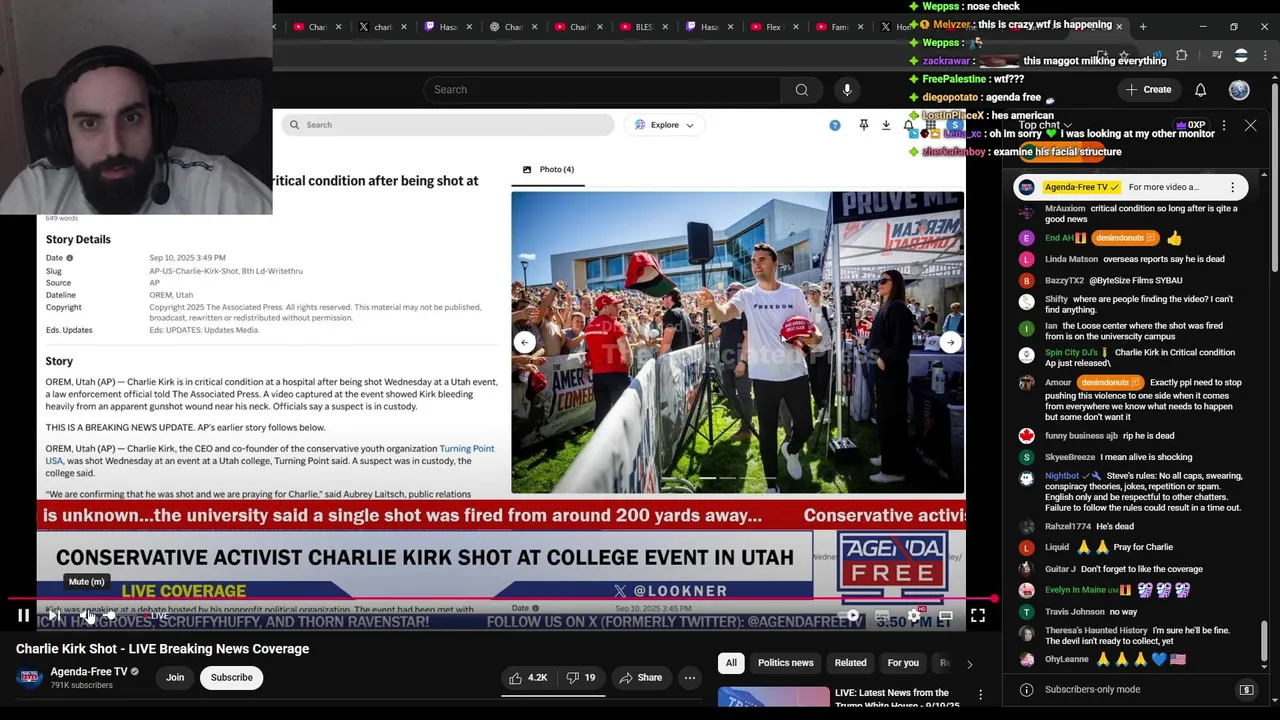
Task: Click the YouTube search magnifier button
Action: 801,90
